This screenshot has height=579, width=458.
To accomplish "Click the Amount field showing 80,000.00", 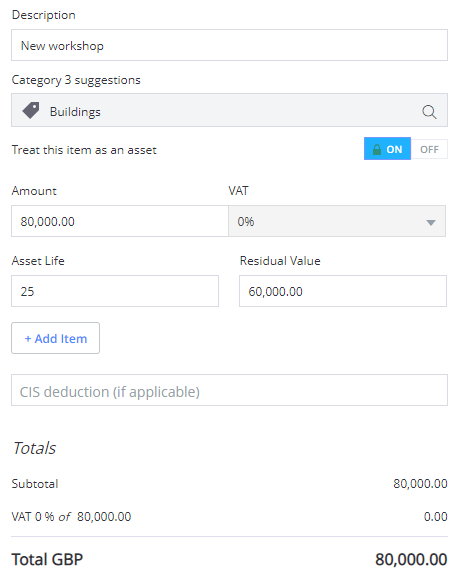I will pos(120,221).
